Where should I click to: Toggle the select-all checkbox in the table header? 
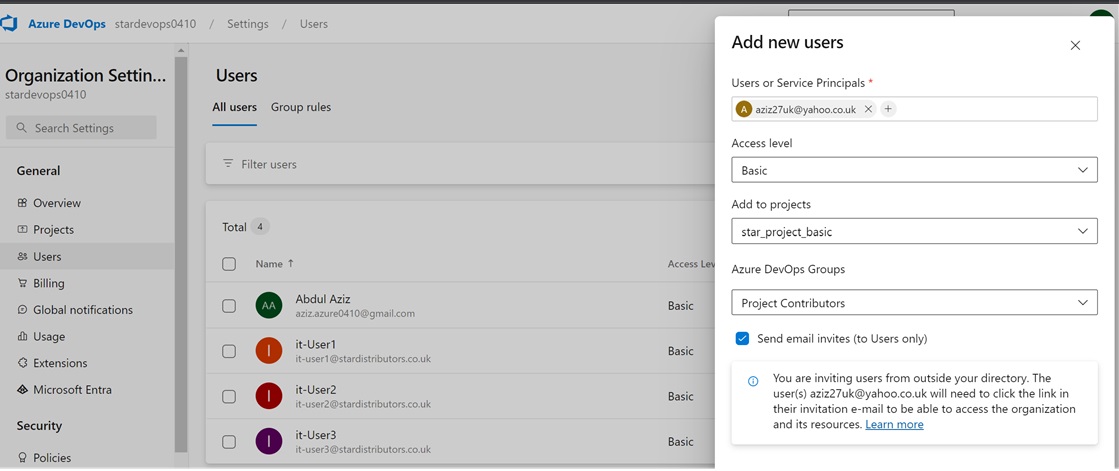229,264
